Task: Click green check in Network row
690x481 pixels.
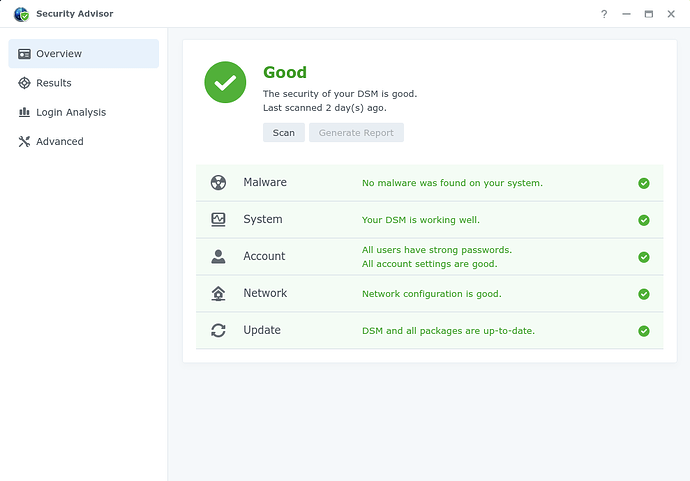Action: [x=644, y=294]
